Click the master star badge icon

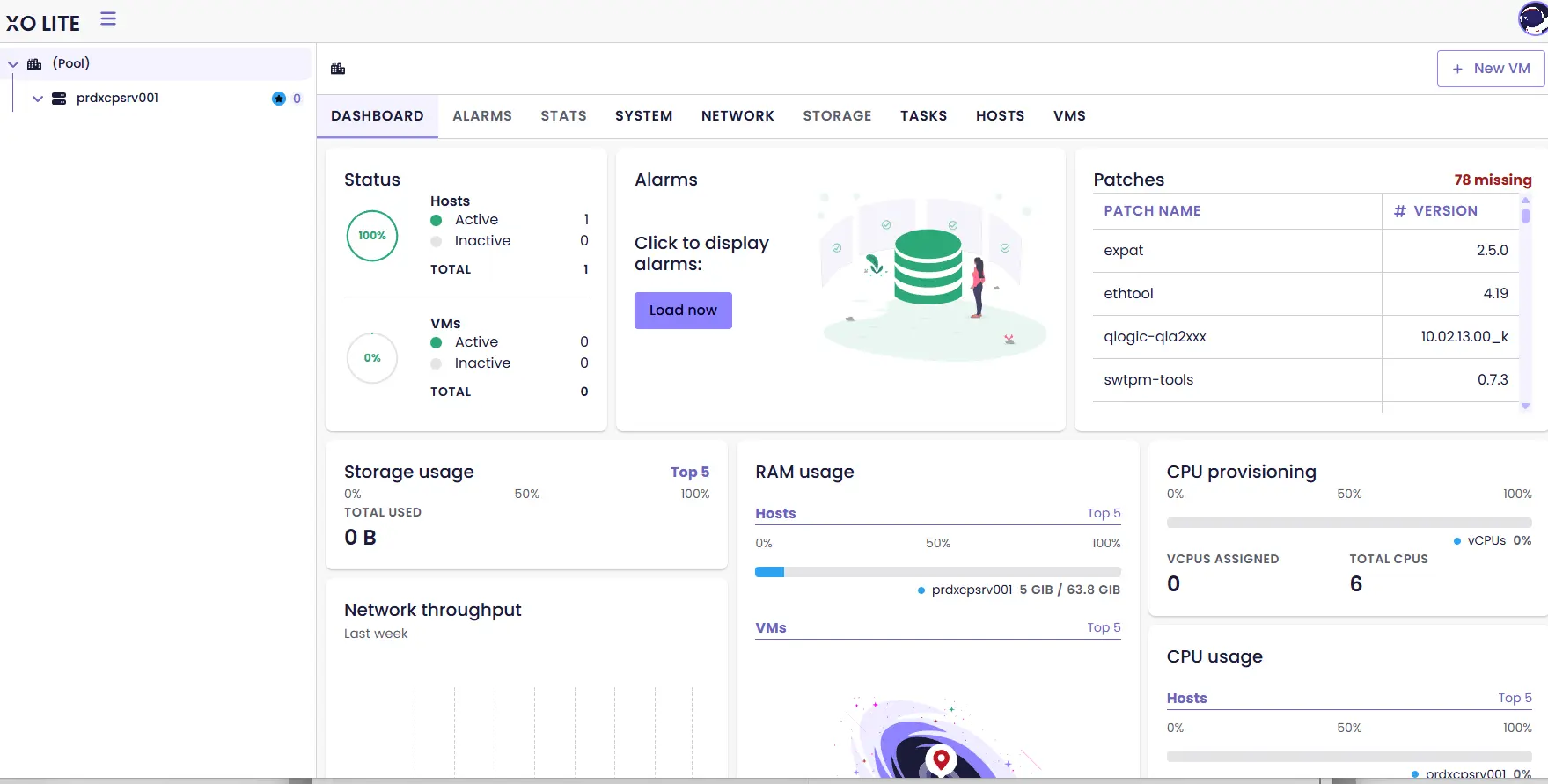pos(279,99)
